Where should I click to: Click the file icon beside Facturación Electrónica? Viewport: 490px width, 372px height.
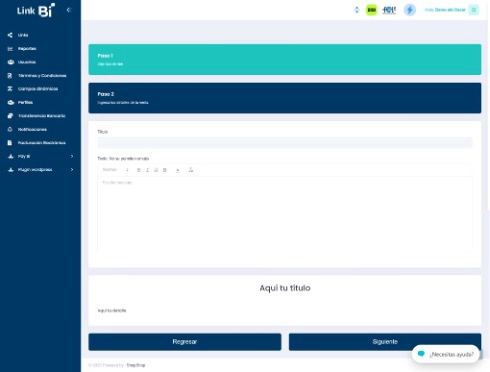[10, 143]
